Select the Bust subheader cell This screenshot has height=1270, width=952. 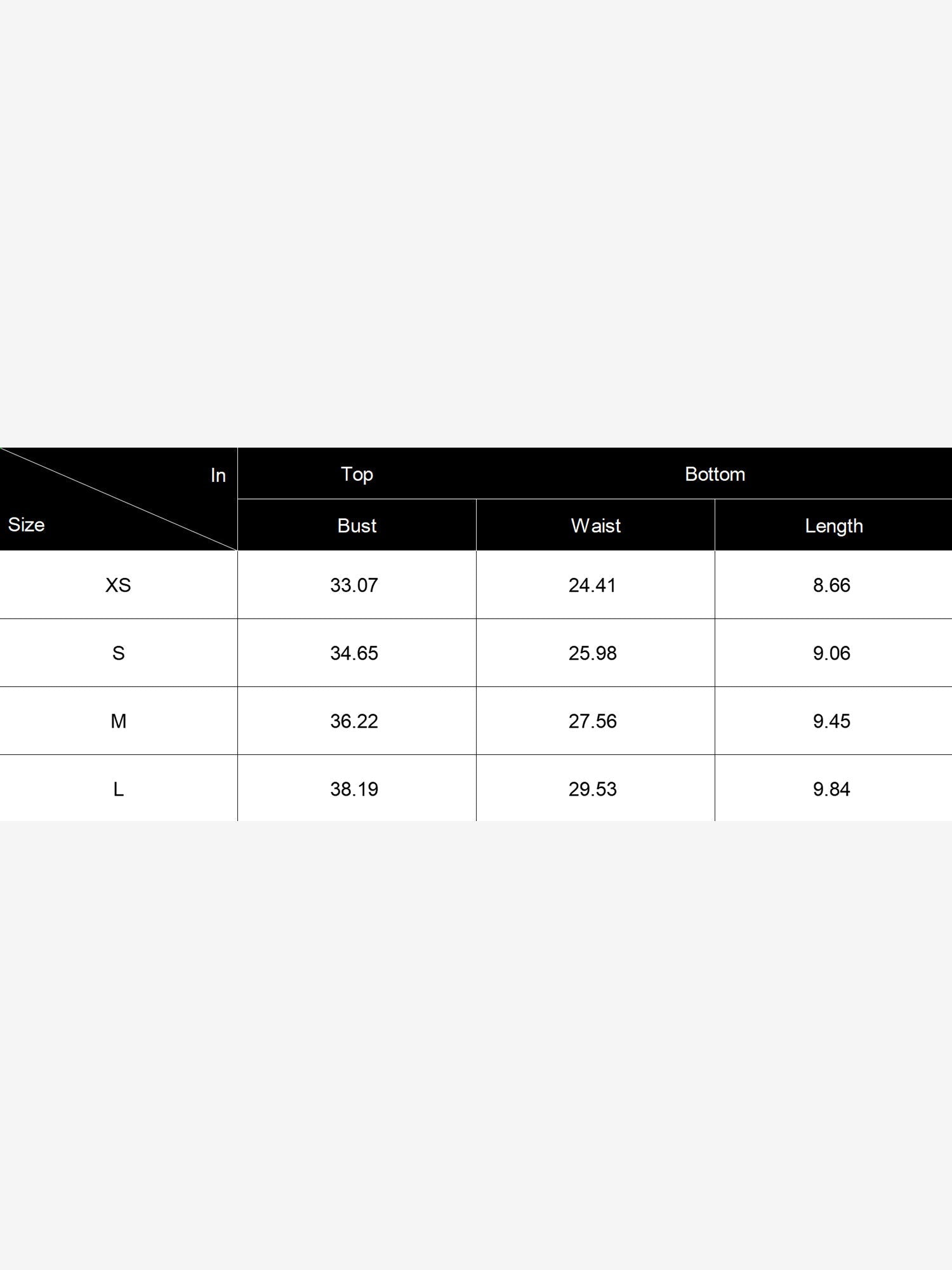tap(357, 526)
